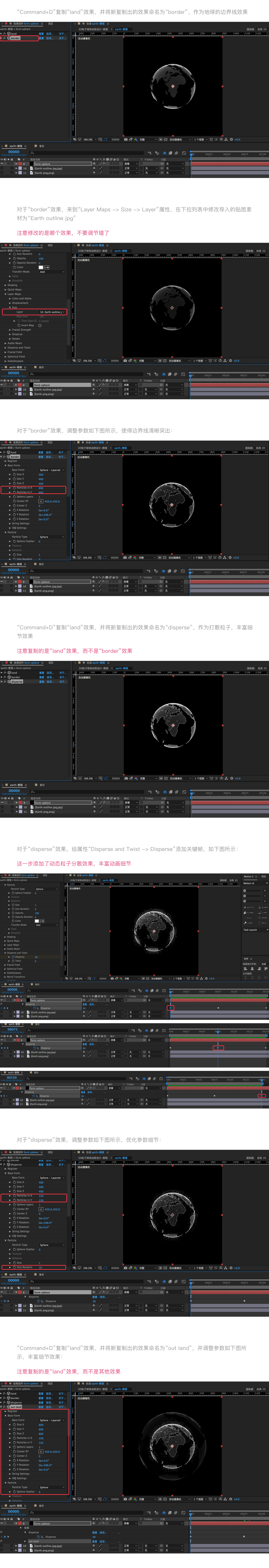
Task: Select [Earth outline jpg.jpg] layer in fourth screenshot
Action: [48, 807]
